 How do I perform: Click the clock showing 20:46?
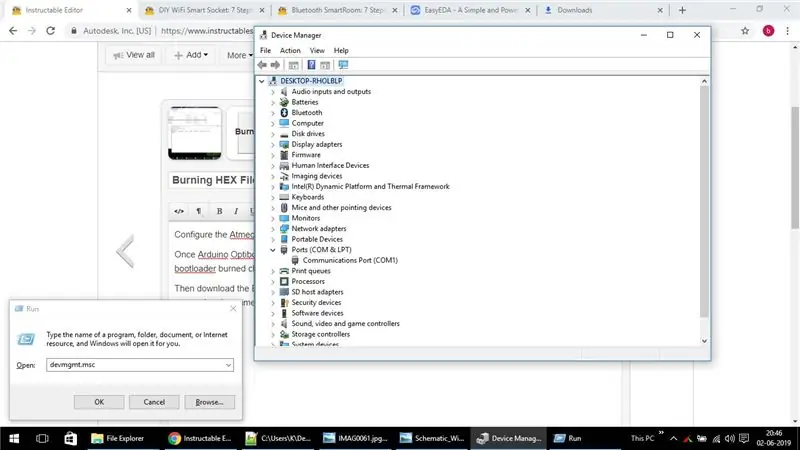[x=774, y=438]
